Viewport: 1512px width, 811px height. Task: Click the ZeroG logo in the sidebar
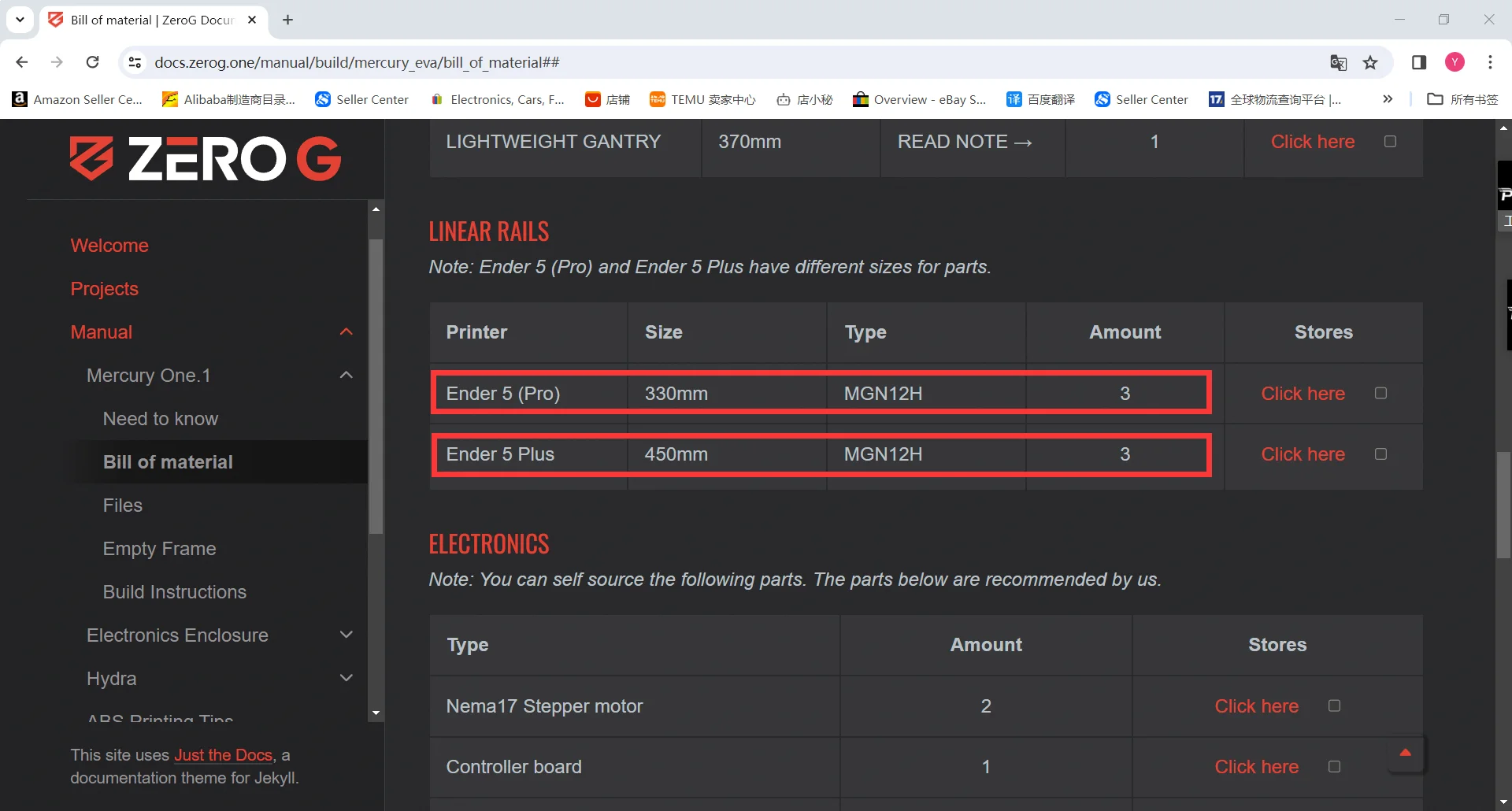(206, 158)
